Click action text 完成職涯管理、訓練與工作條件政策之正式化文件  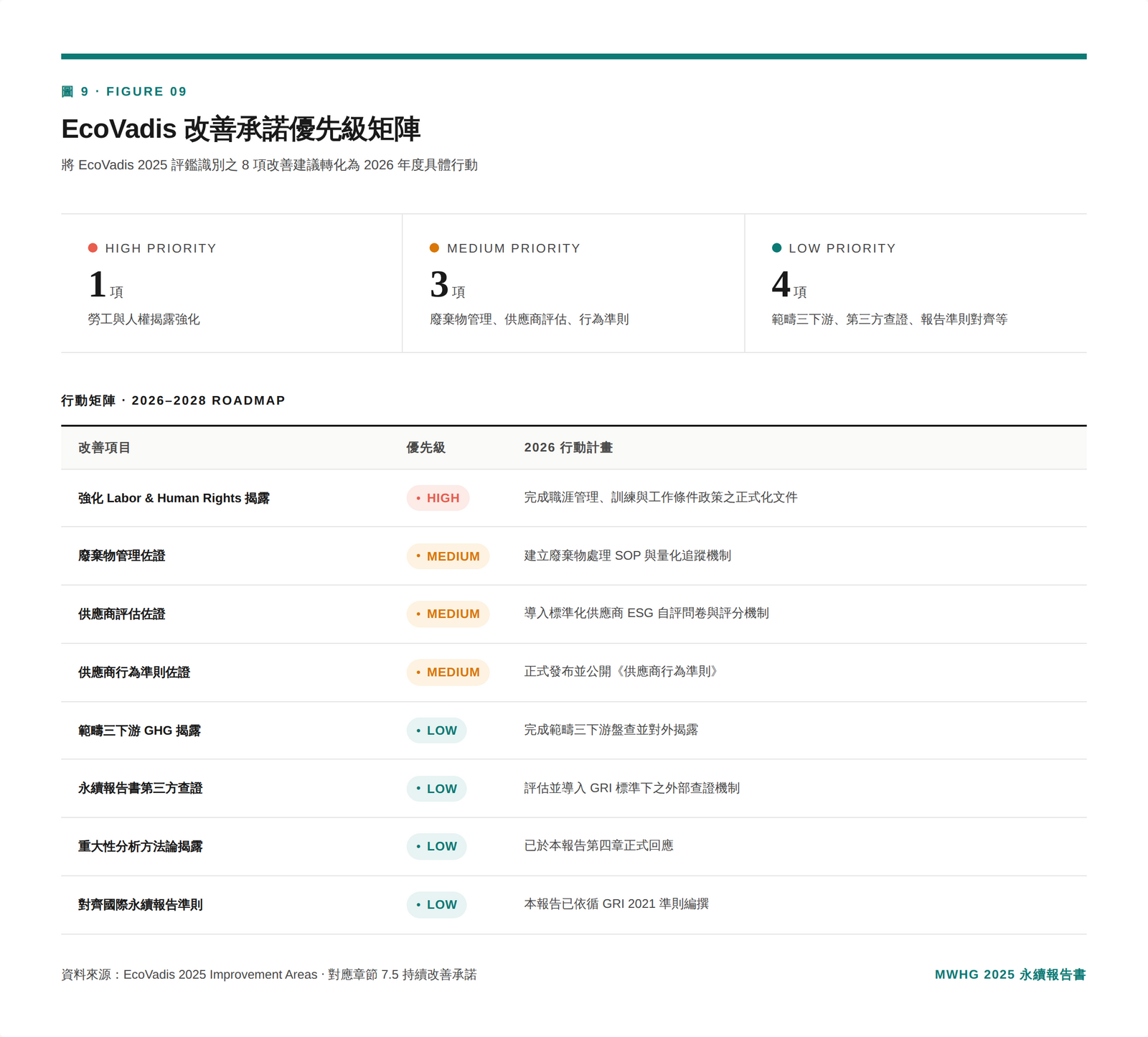tap(660, 497)
